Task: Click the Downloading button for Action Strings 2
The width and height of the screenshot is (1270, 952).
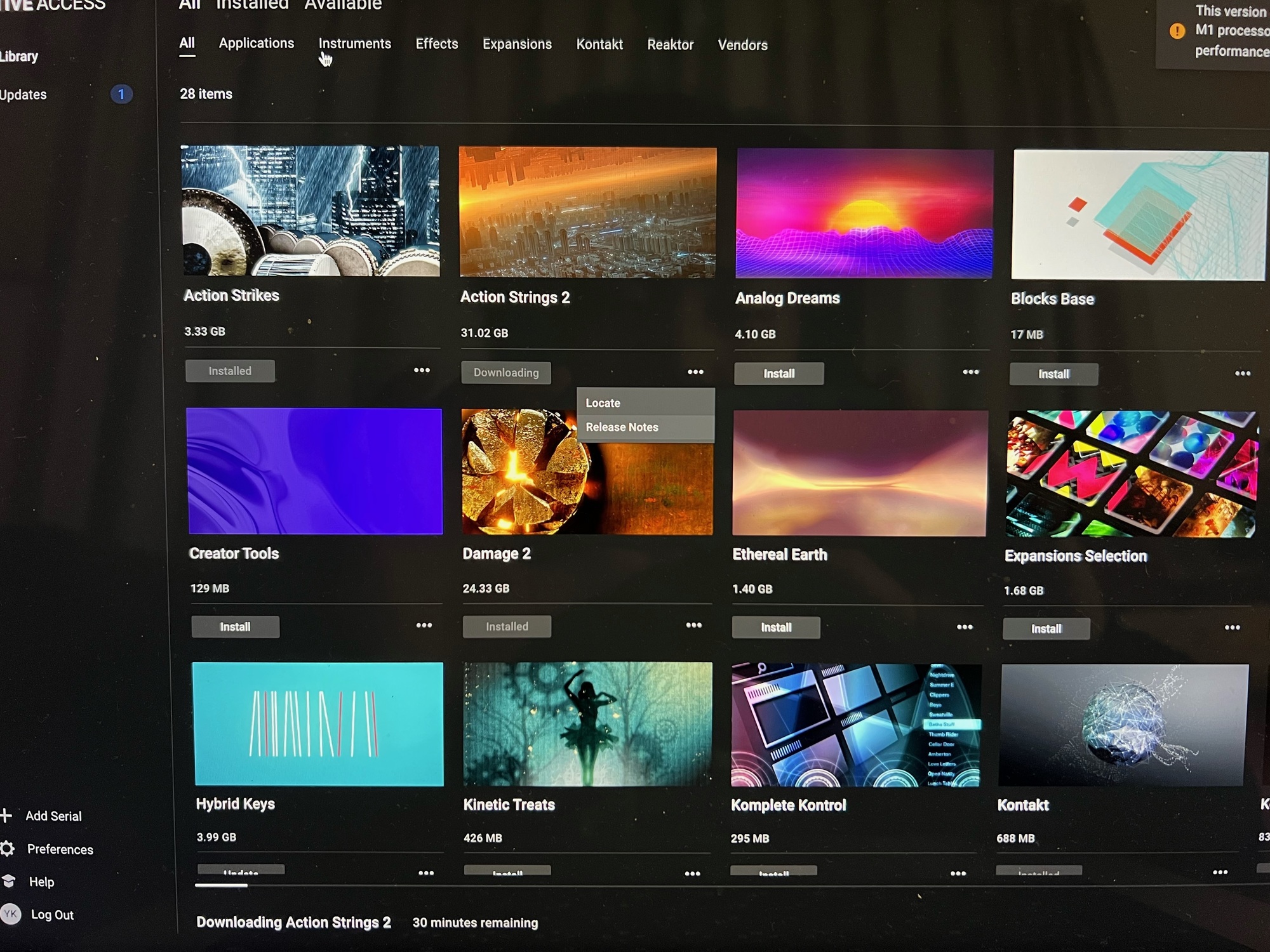Action: coord(506,373)
